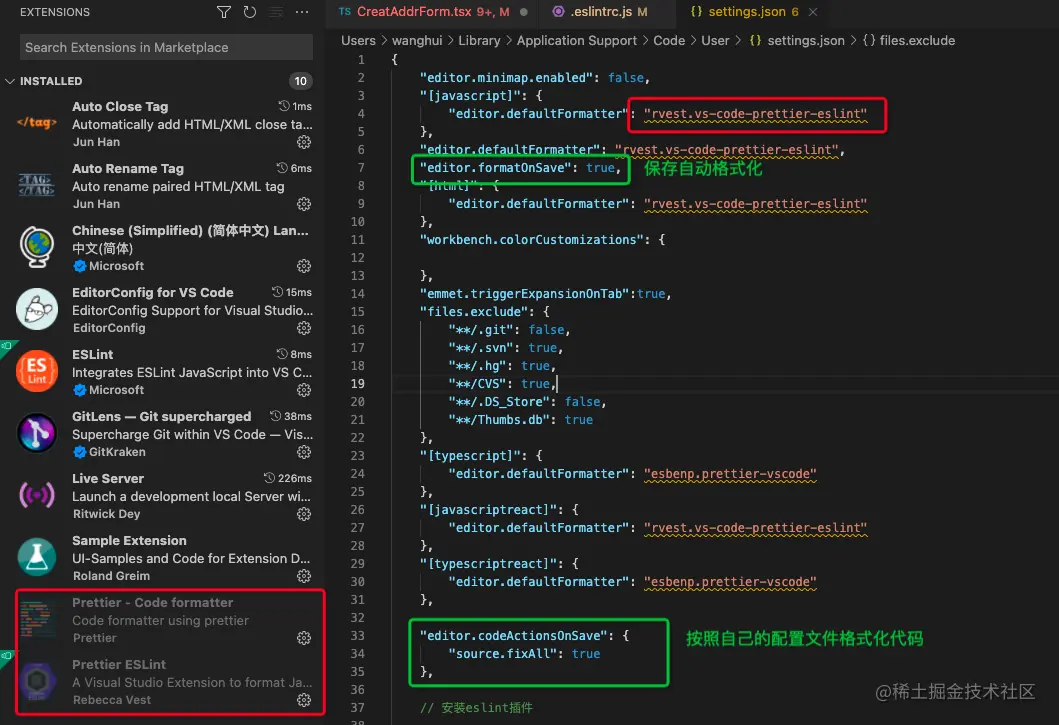Select the Prettier ESLint extension icon
The width and height of the screenshot is (1059, 725).
coord(36,681)
